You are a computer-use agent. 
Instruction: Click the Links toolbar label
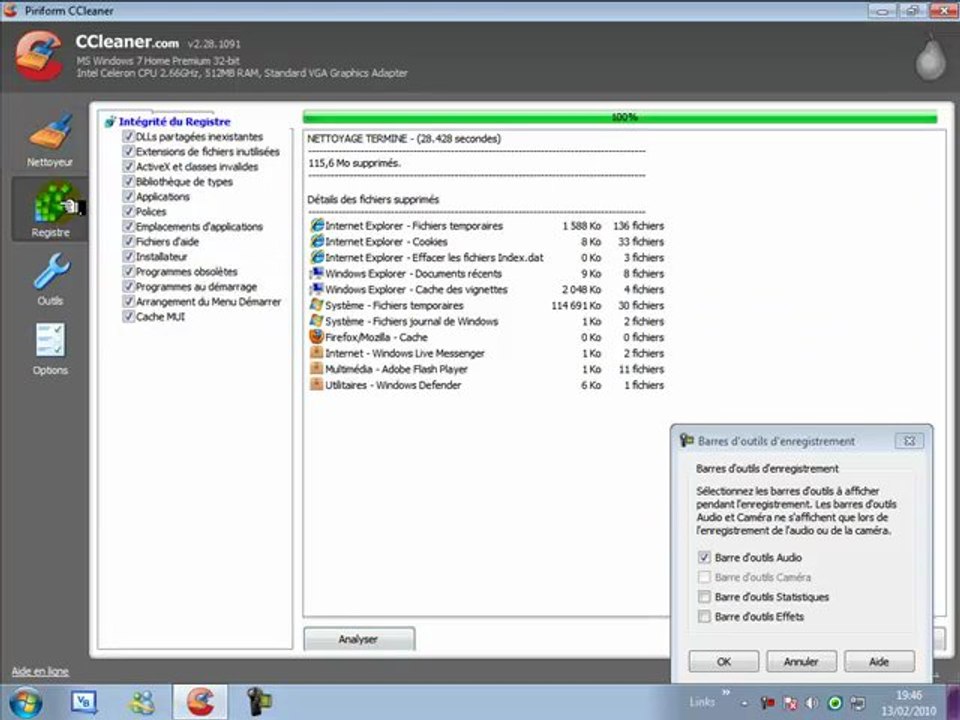pyautogui.click(x=702, y=702)
